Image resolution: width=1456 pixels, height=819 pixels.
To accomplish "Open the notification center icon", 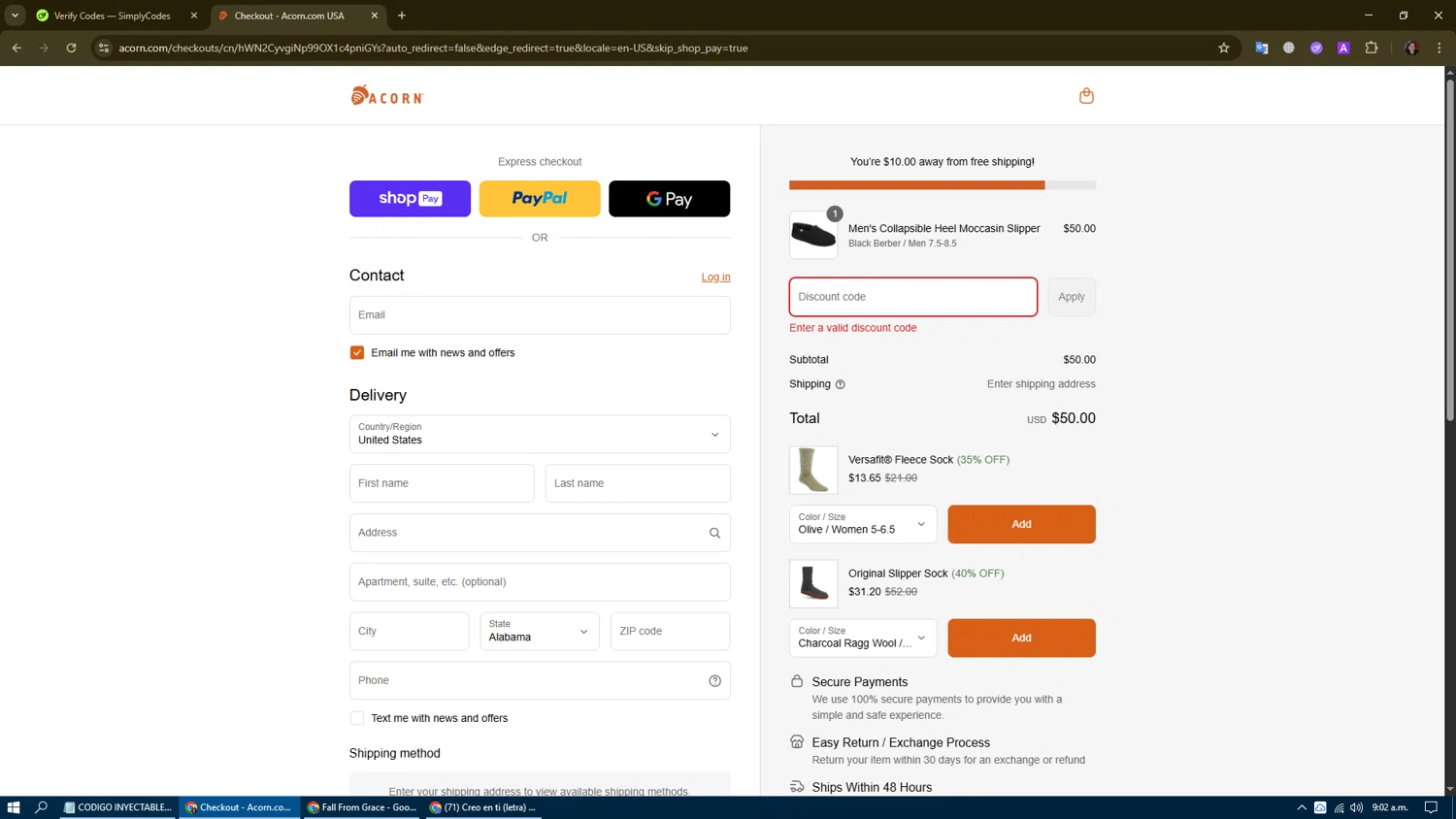I will tap(1431, 807).
